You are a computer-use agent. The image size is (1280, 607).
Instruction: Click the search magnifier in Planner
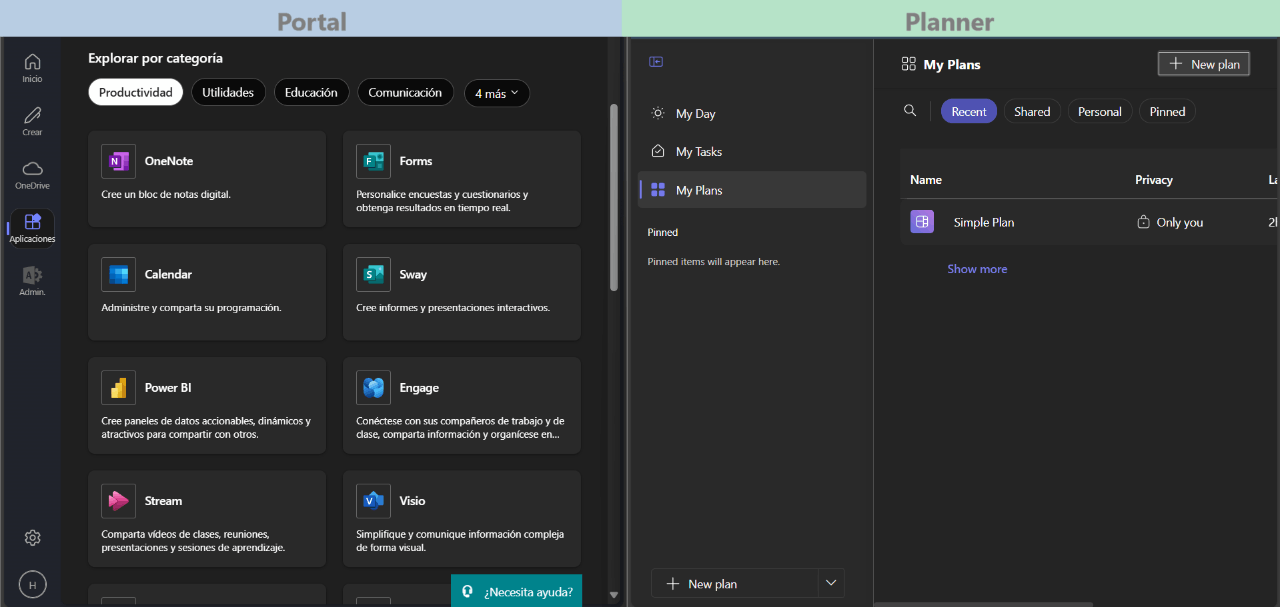(910, 111)
